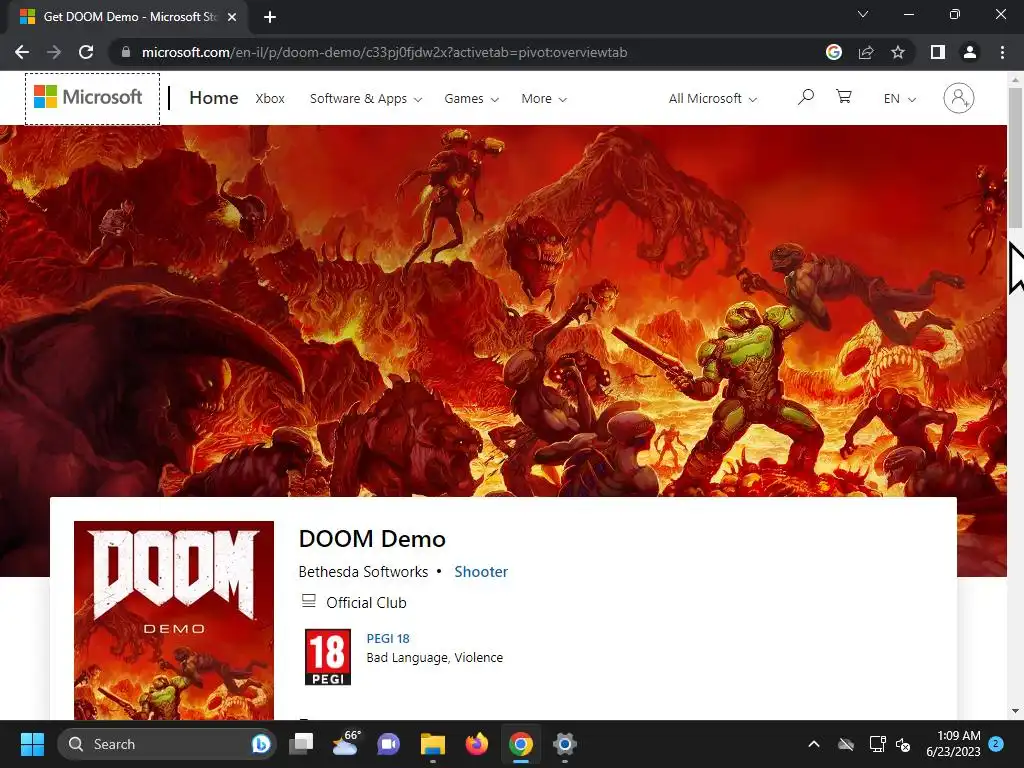This screenshot has height=768, width=1024.
Task: Click the Official Club label
Action: pos(366,602)
